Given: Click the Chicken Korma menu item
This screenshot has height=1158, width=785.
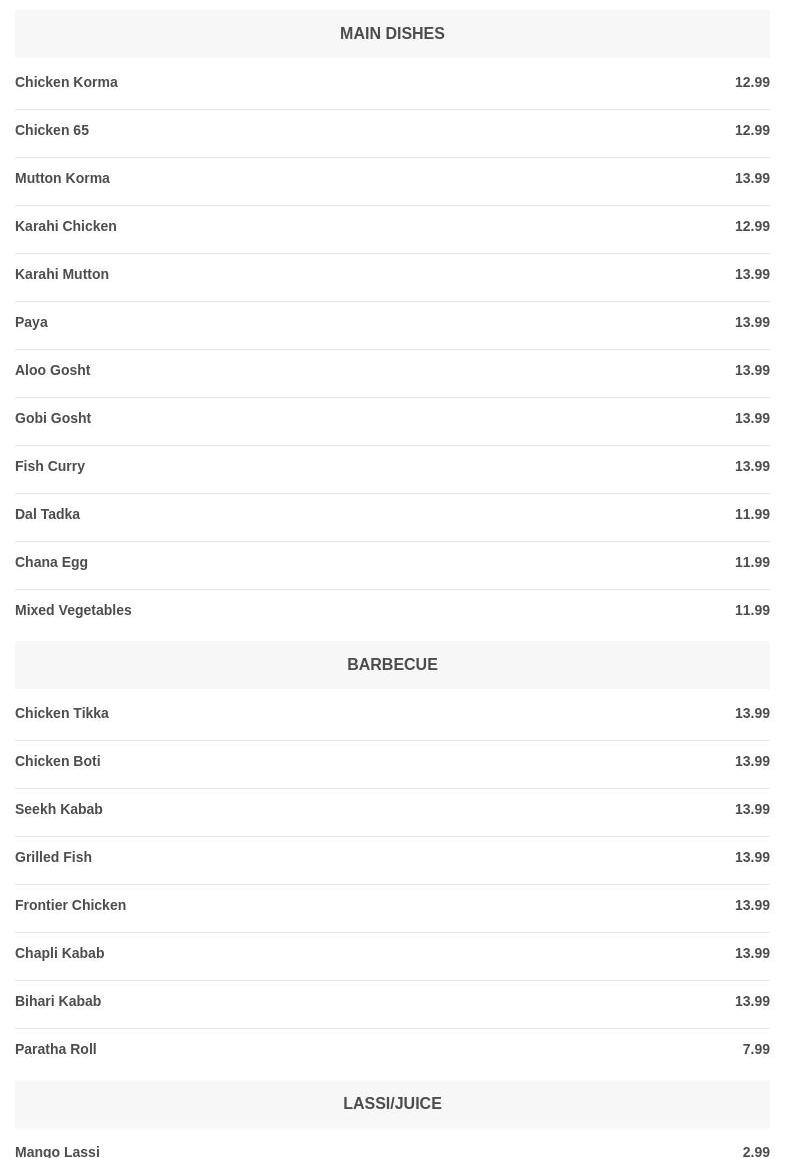Looking at the screenshot, I should [x=66, y=82].
